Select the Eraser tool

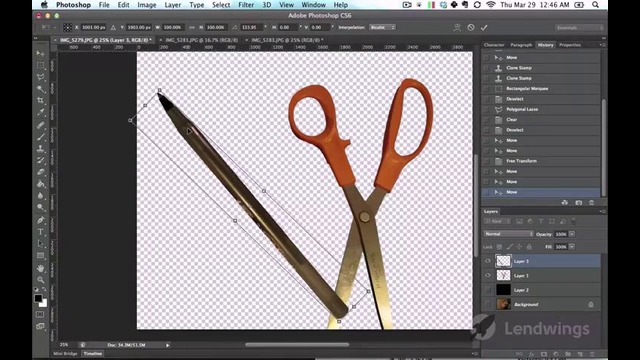click(40, 172)
